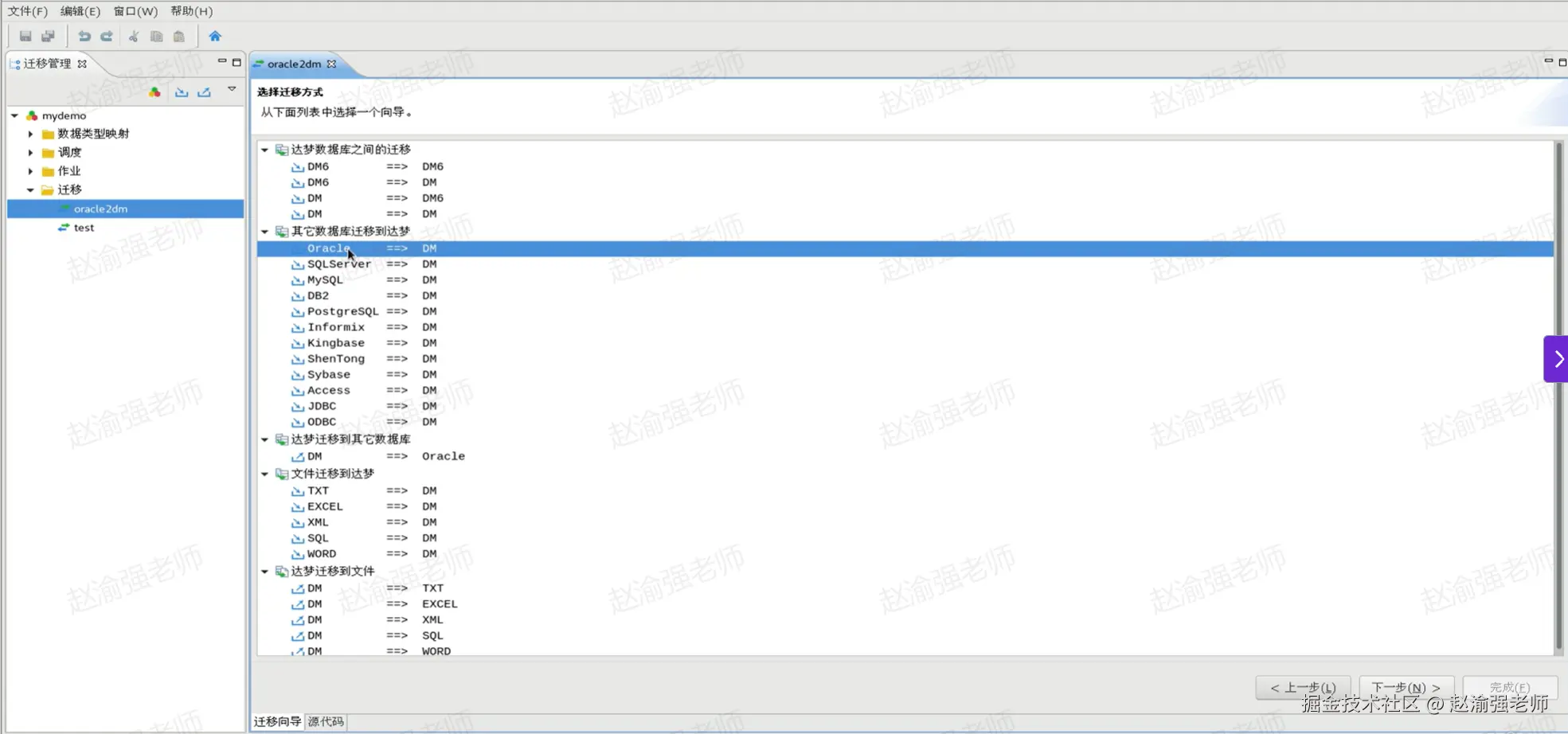Click the icon beside DB2 ==> DM
Viewport: 1568px width, 734px height.
pyautogui.click(x=298, y=296)
